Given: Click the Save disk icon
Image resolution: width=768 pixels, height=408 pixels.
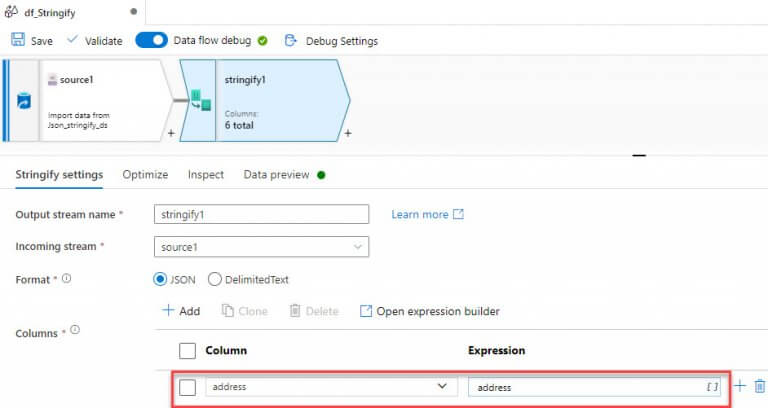Looking at the screenshot, I should (18, 41).
